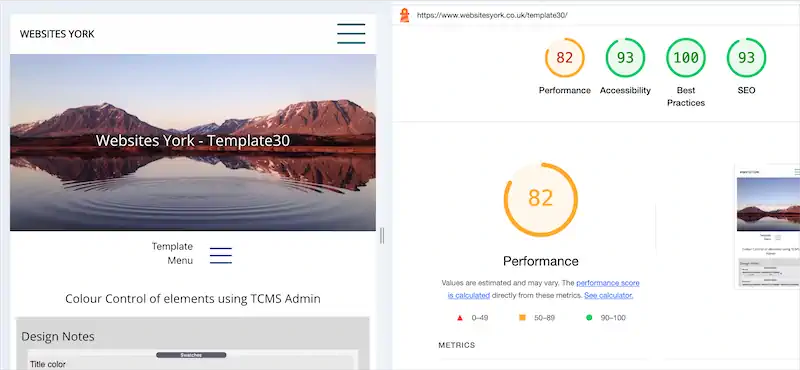The image size is (800, 370).
Task: Select the Performance score gauge showing 82
Action: (564, 58)
